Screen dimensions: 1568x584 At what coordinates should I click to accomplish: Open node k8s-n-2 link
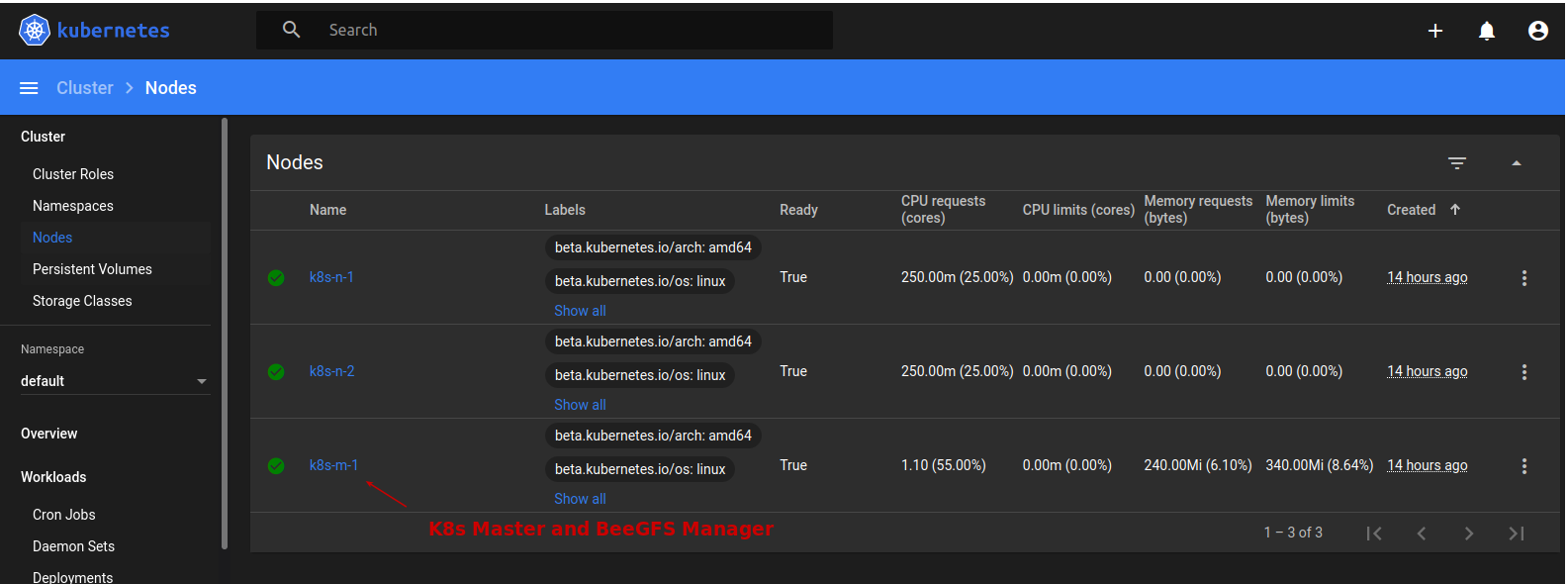pyautogui.click(x=331, y=371)
